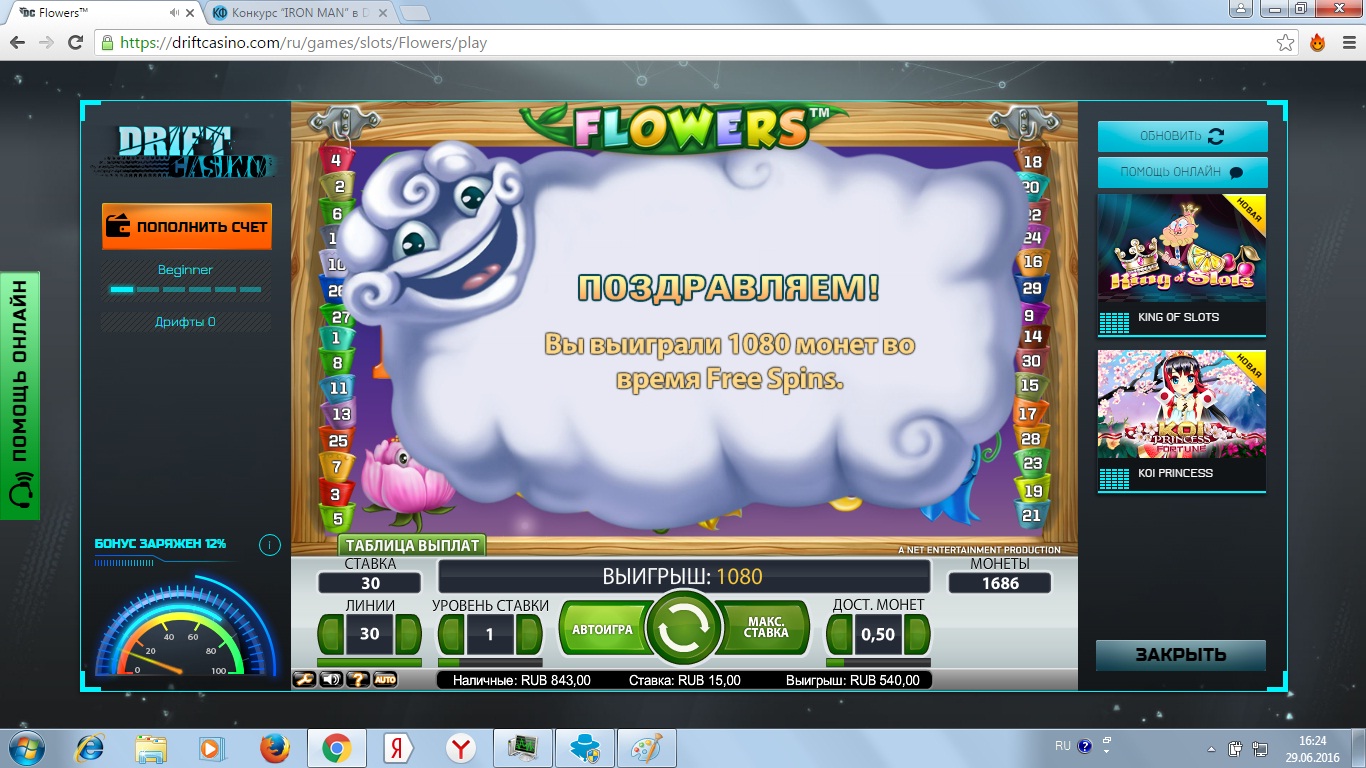Screen dimensions: 1366x768
Task: Open the game help question mark icon
Action: [358, 679]
